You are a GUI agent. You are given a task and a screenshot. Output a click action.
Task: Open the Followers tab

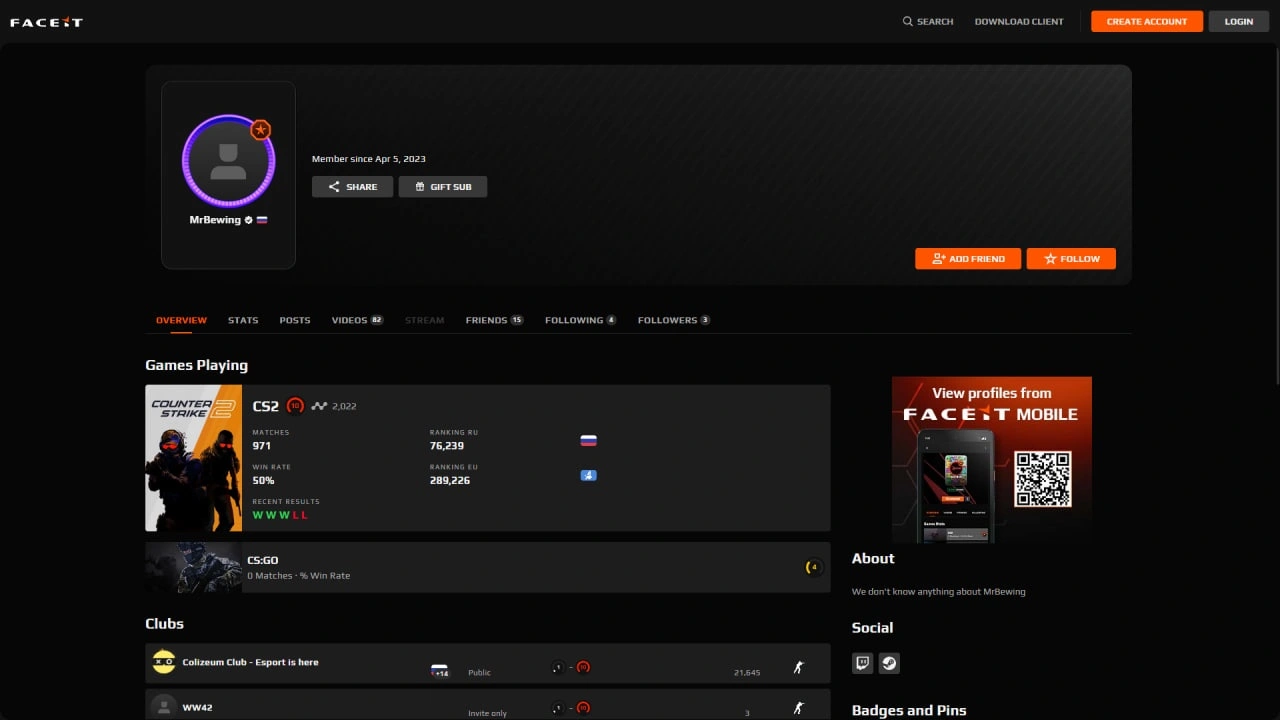click(673, 320)
